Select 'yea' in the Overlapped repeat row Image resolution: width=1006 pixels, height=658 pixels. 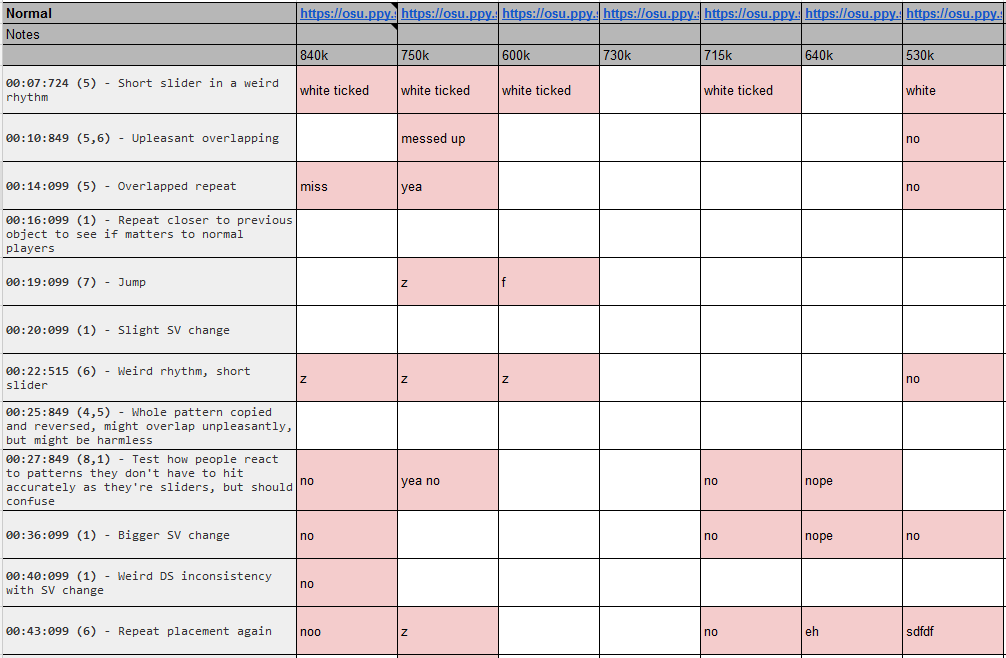coord(448,186)
